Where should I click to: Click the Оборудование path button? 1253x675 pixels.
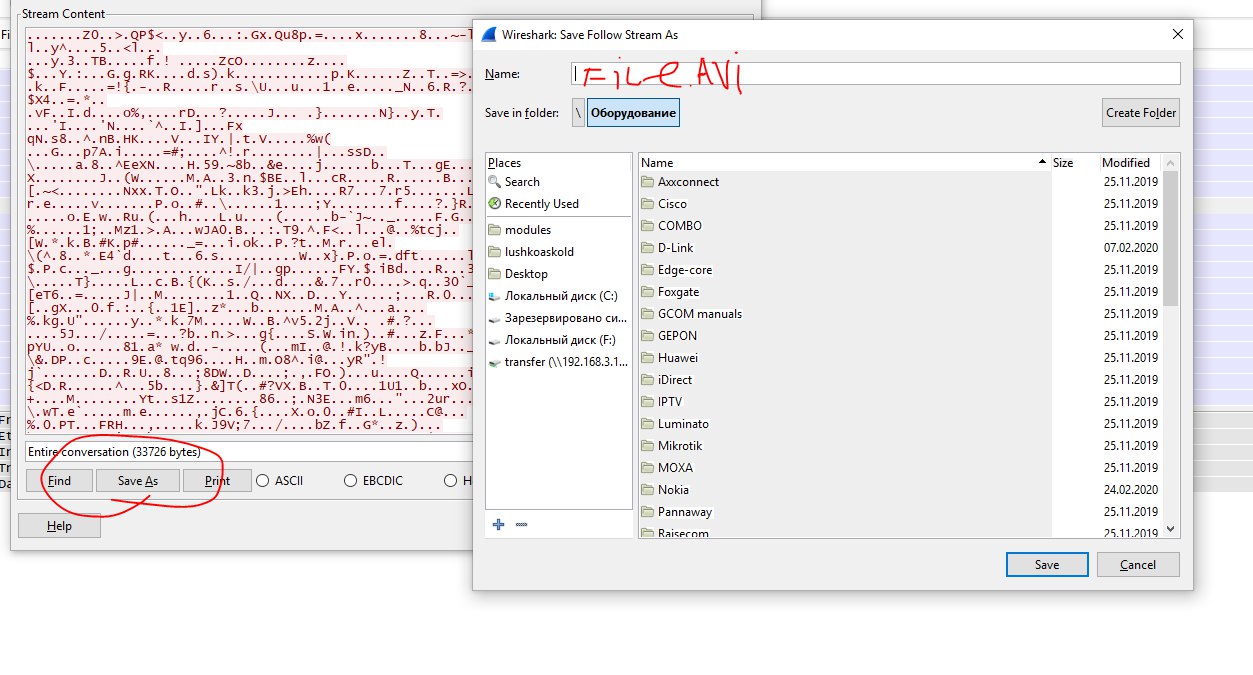[633, 113]
